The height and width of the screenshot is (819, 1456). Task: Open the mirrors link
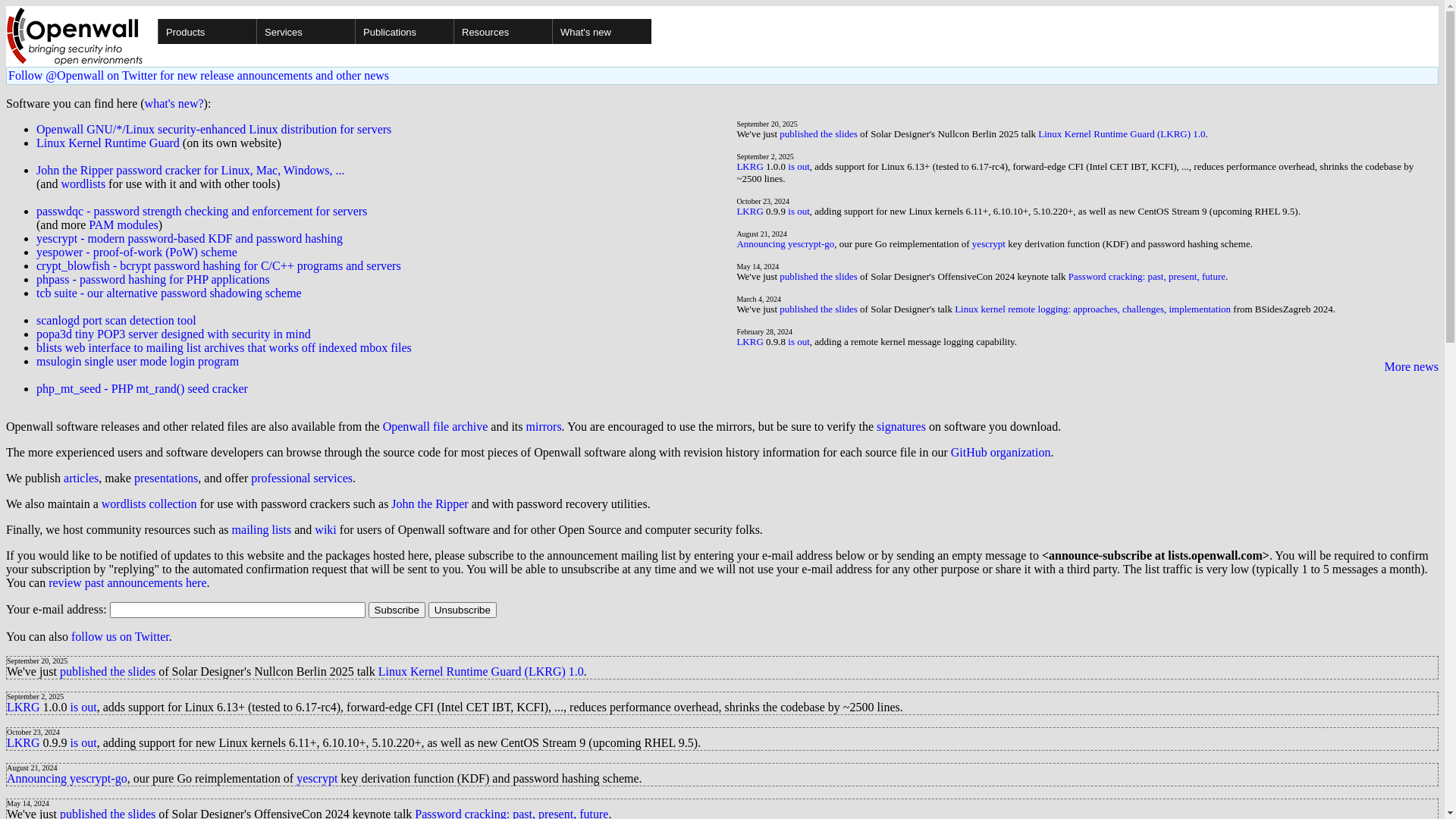[x=544, y=427]
